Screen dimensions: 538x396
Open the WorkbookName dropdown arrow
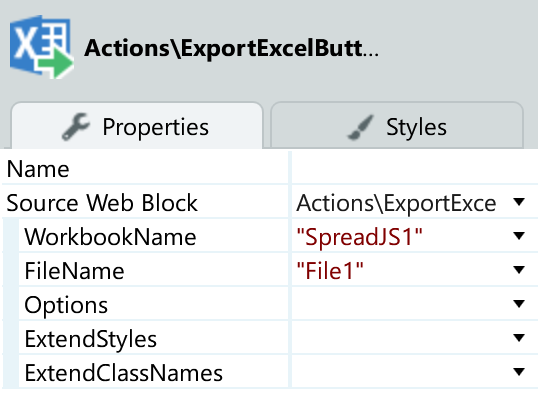519,236
